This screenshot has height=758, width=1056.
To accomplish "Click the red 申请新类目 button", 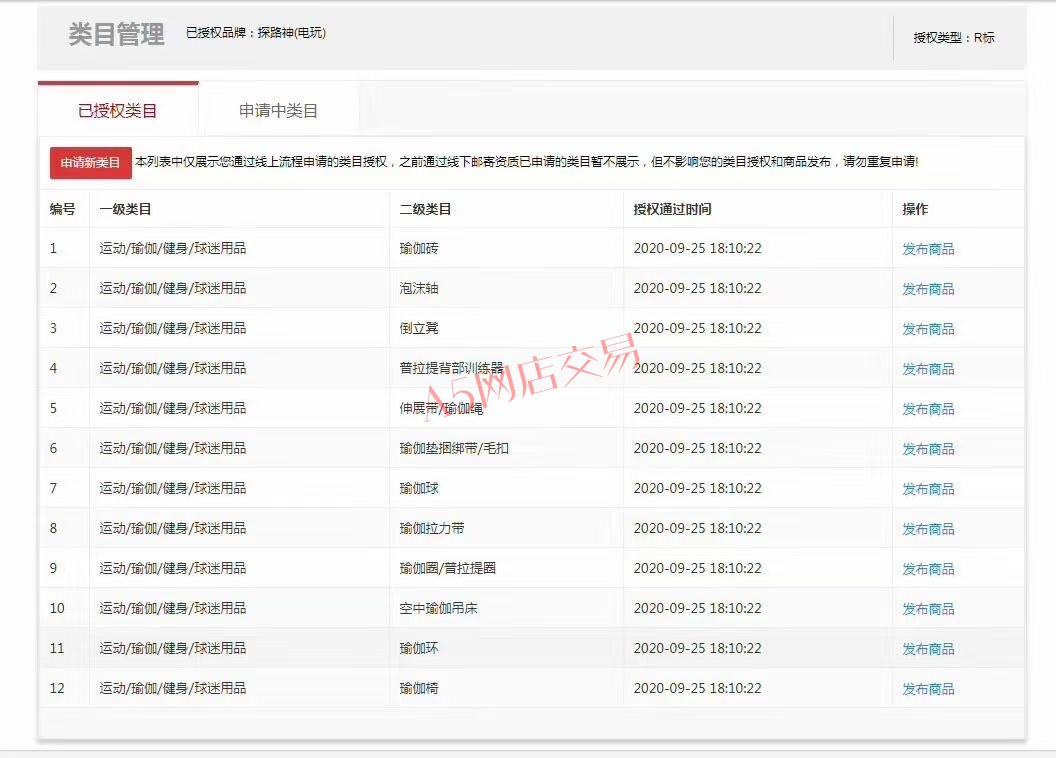I will (x=90, y=163).
